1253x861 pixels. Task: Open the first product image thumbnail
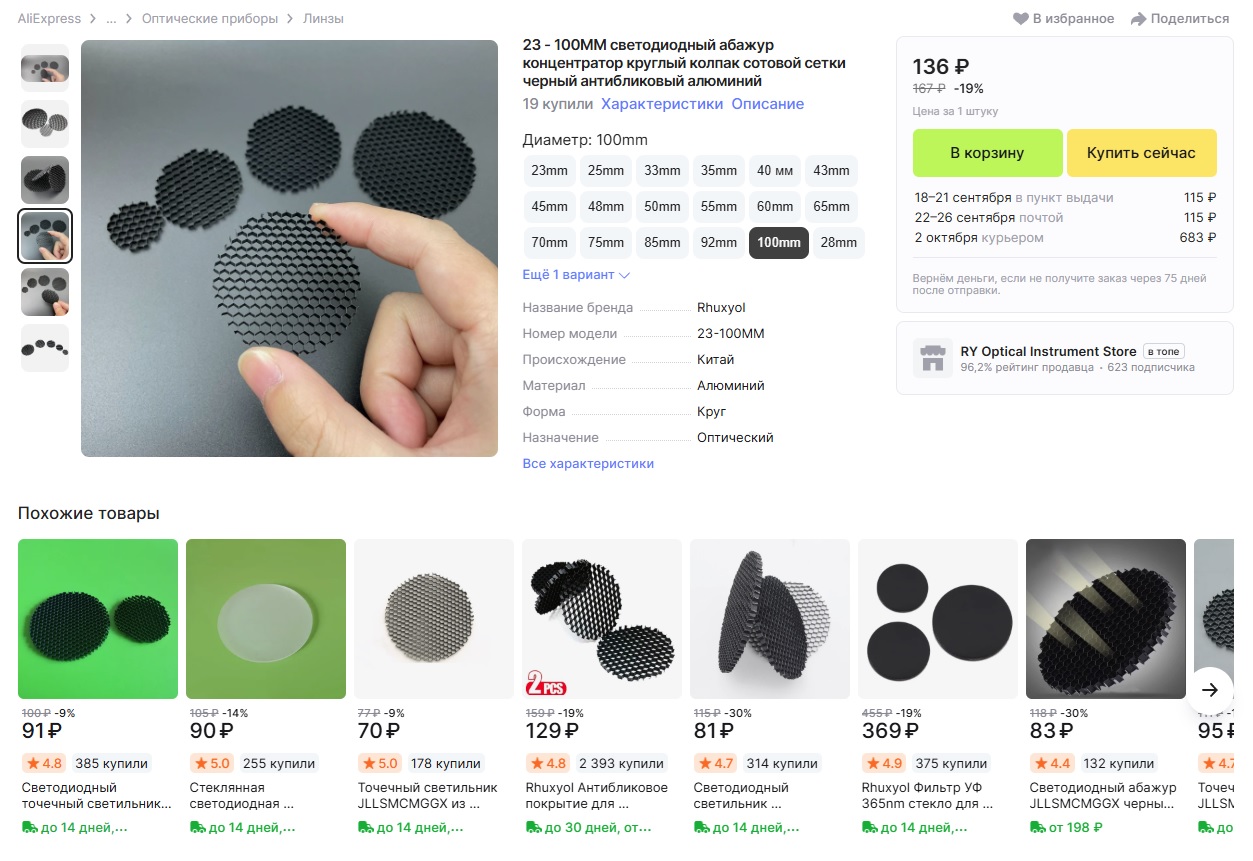coord(45,68)
